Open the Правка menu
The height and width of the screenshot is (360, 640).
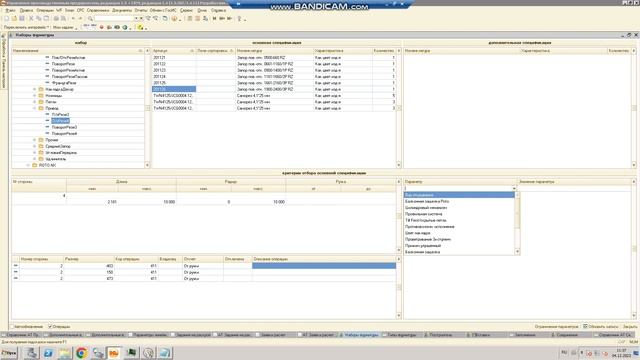[26, 10]
